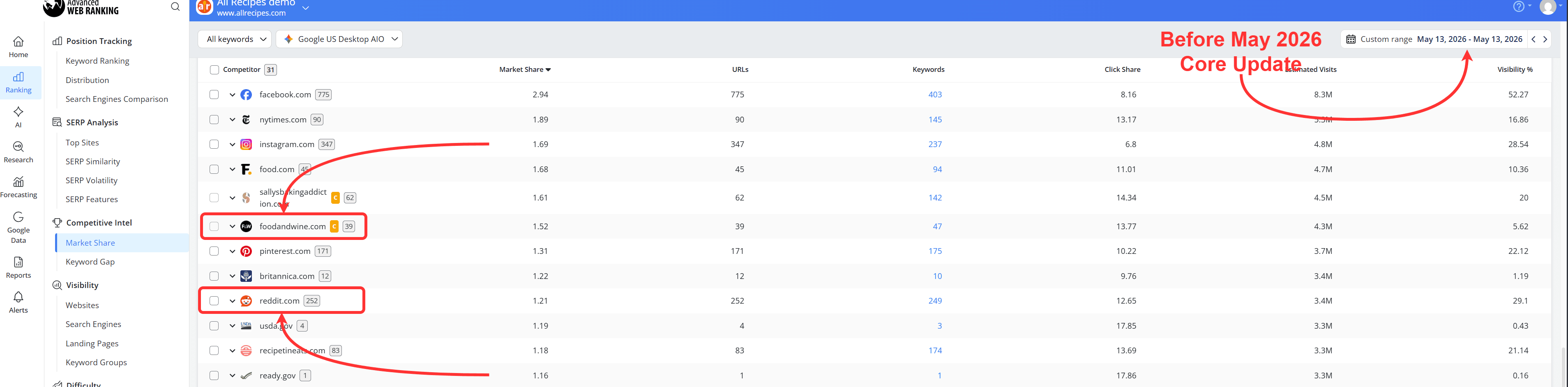Viewport: 1568px width, 387px height.
Task: Click the calendar icon in date range
Action: tap(1351, 39)
